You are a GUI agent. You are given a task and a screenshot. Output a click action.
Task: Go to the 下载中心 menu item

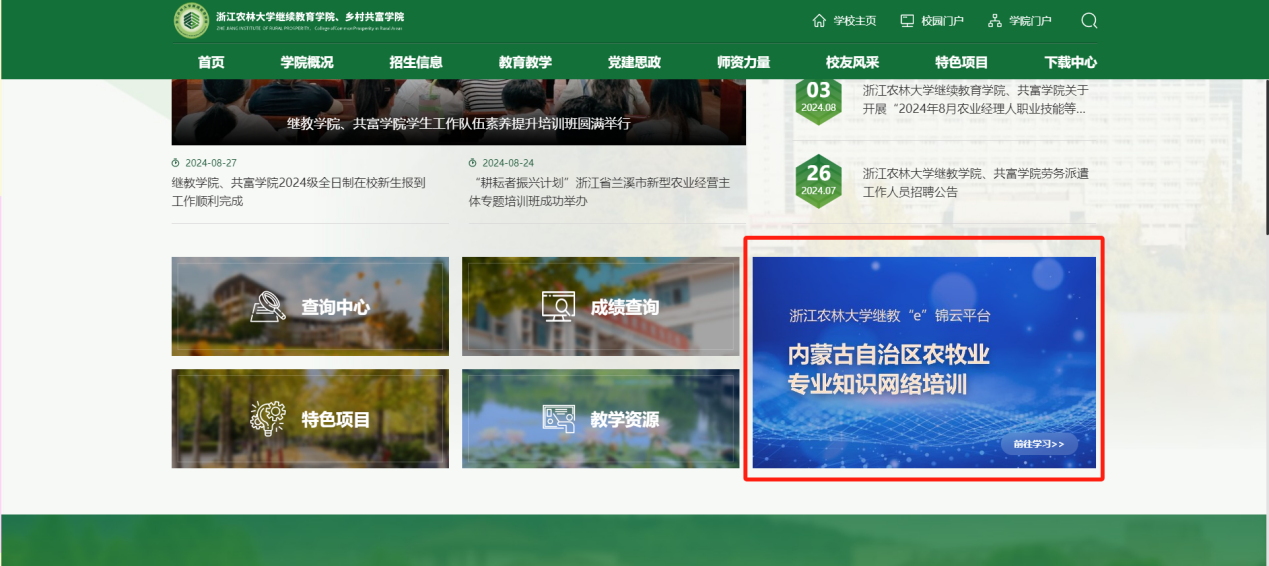coord(1070,62)
